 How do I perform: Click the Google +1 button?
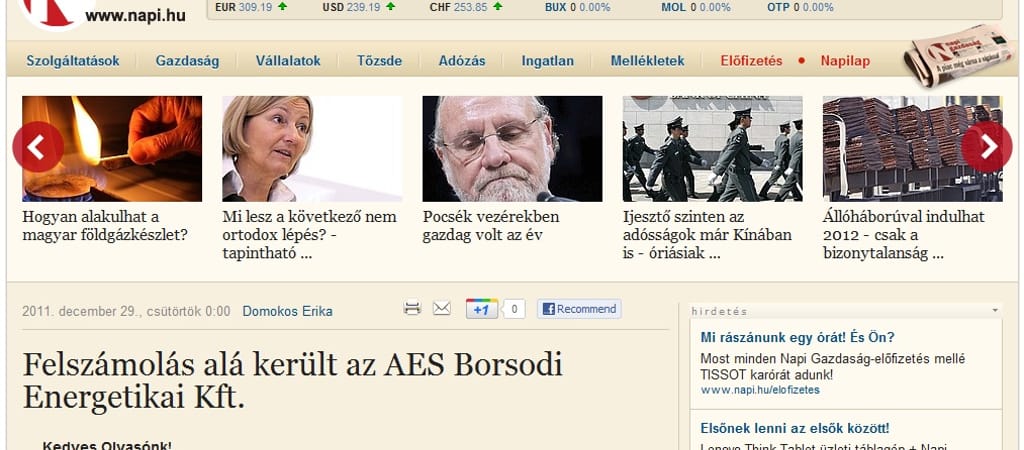pyautogui.click(x=482, y=309)
